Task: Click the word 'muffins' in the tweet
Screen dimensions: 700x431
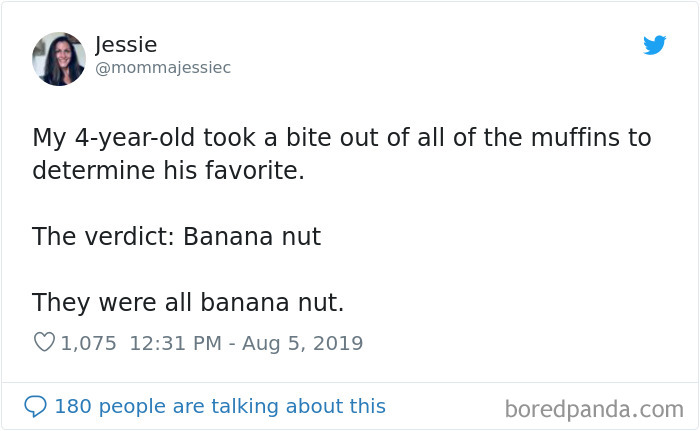Action: 558,138
